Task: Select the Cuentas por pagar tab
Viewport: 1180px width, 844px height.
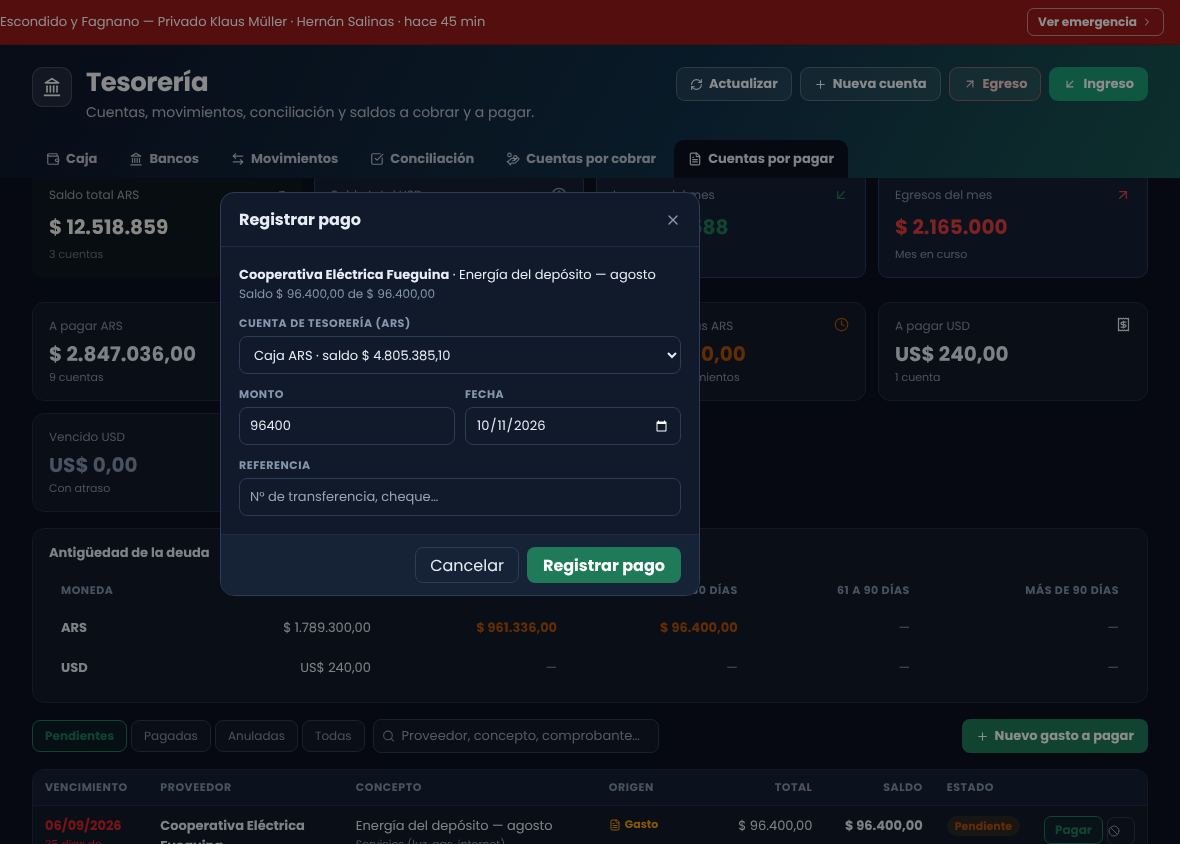Action: pos(761,159)
